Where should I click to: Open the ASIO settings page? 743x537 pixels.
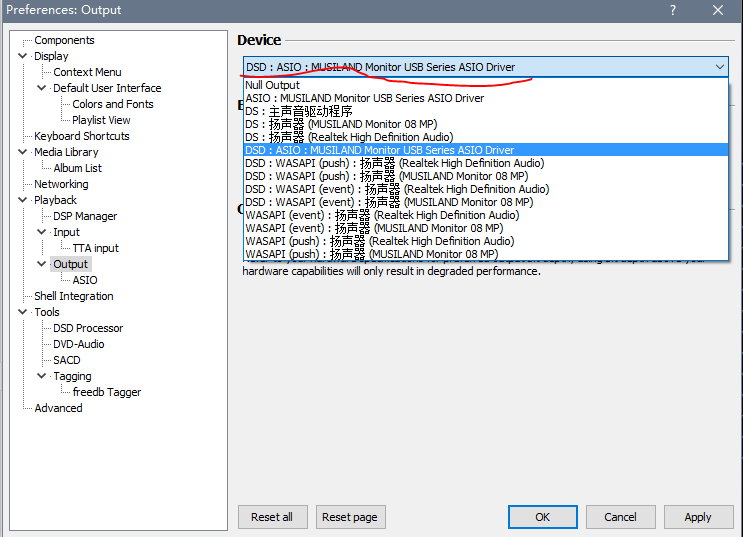click(x=85, y=280)
